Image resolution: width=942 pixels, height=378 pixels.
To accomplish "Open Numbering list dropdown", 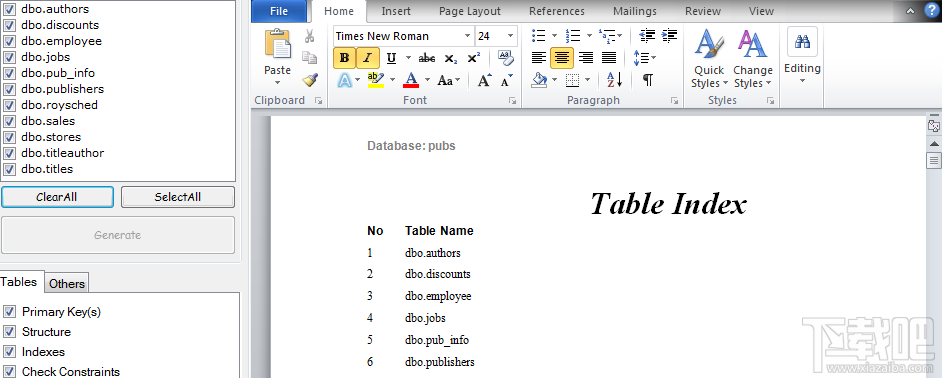I will [589, 36].
